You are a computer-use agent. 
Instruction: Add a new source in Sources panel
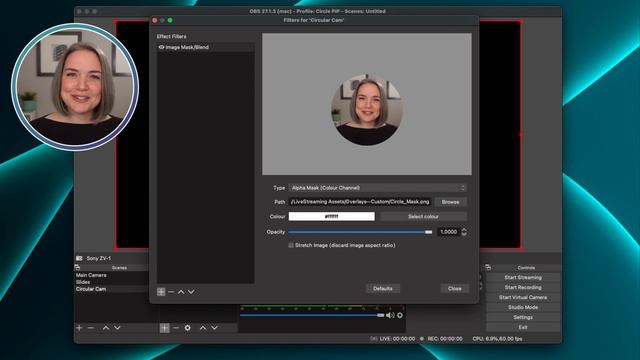pos(164,328)
